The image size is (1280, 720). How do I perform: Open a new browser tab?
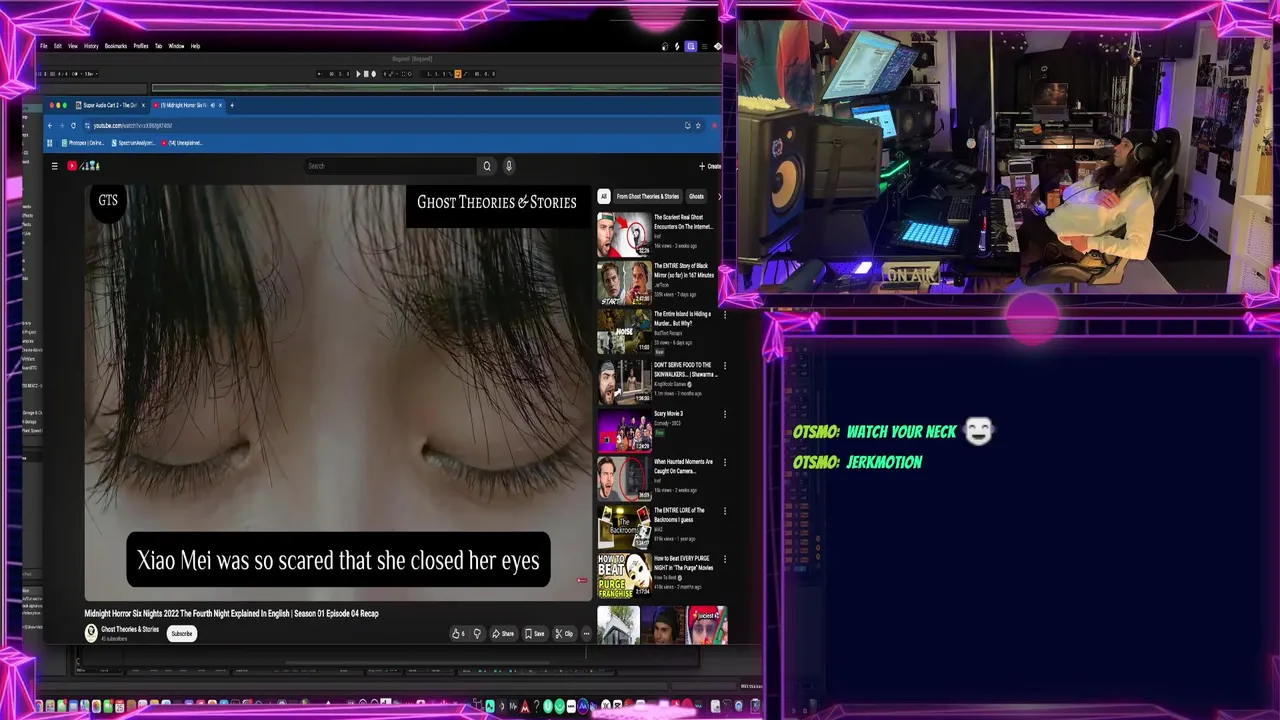232,105
